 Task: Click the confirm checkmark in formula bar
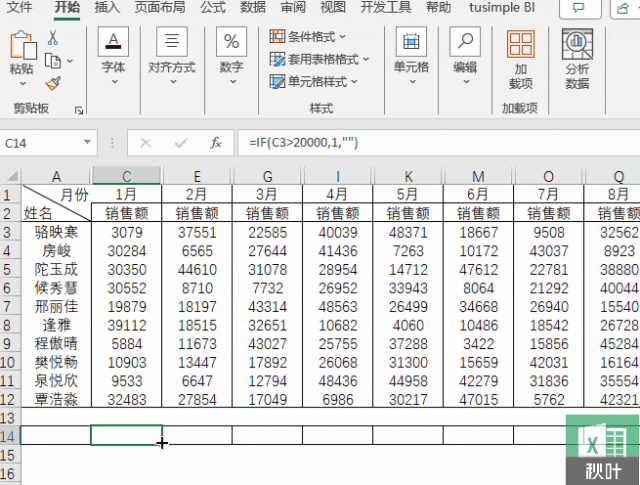(x=181, y=143)
